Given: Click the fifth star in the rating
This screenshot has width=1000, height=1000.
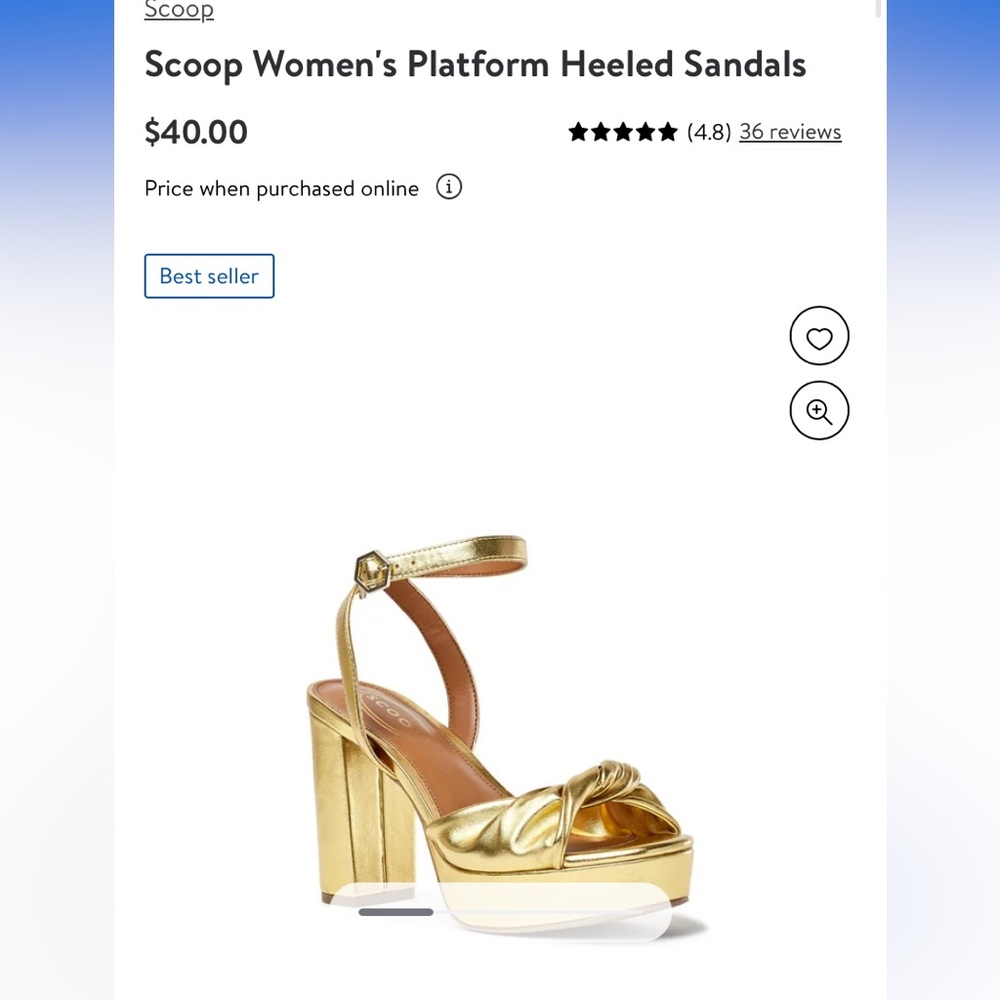Looking at the screenshot, I should [670, 131].
